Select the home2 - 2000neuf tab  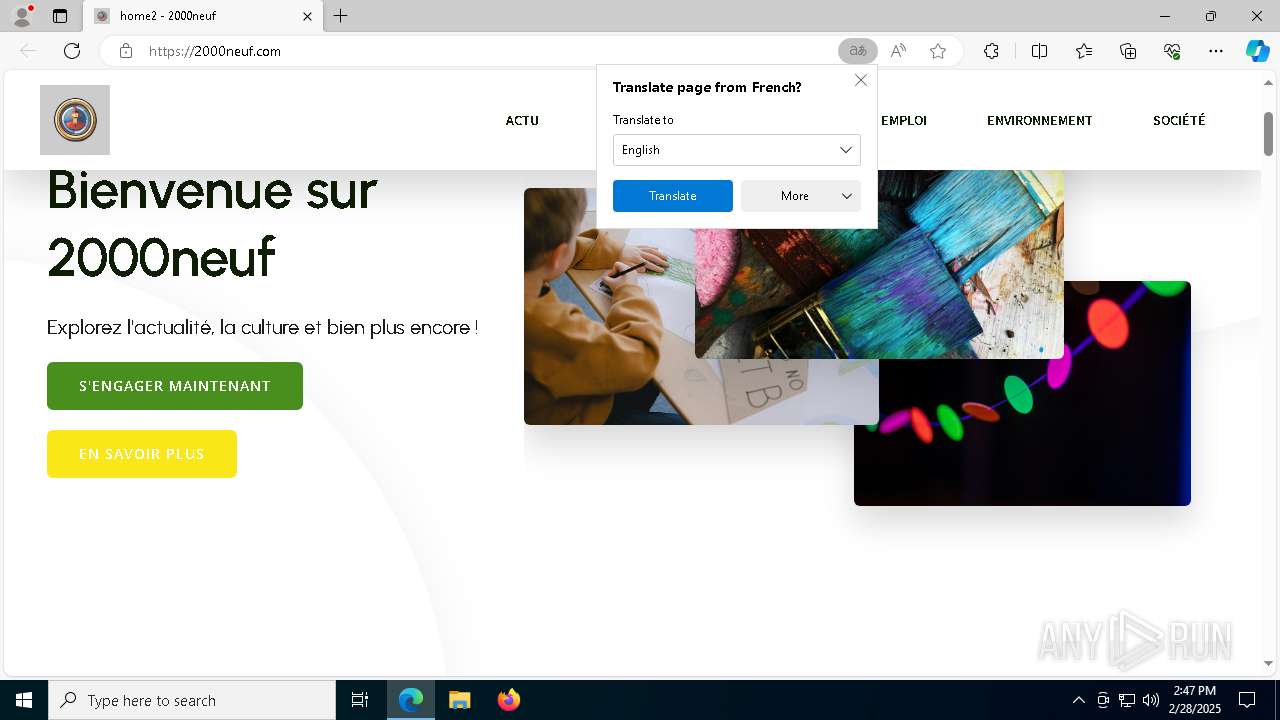[203, 16]
